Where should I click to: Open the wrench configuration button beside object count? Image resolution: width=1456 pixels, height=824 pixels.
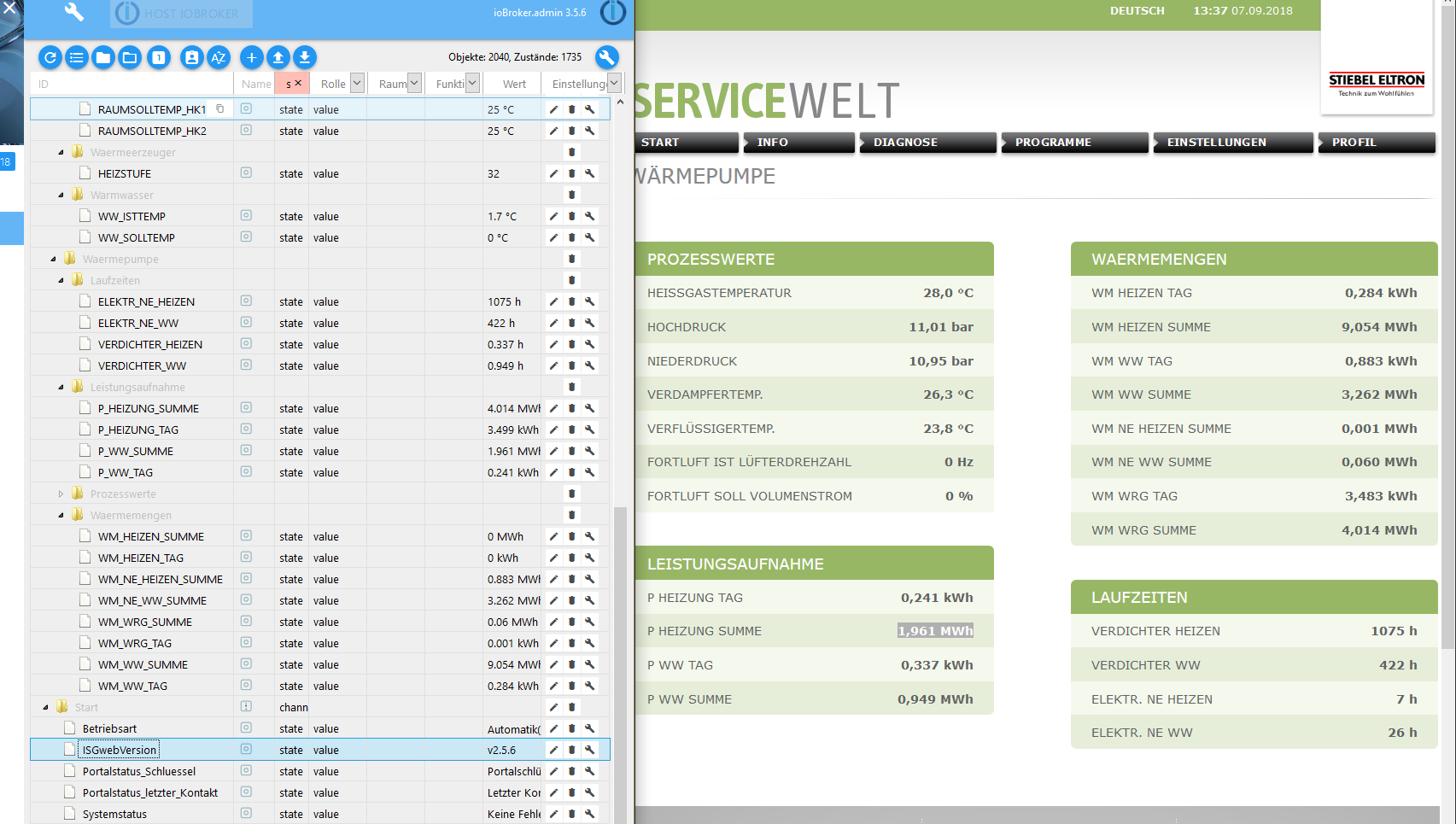coord(606,57)
